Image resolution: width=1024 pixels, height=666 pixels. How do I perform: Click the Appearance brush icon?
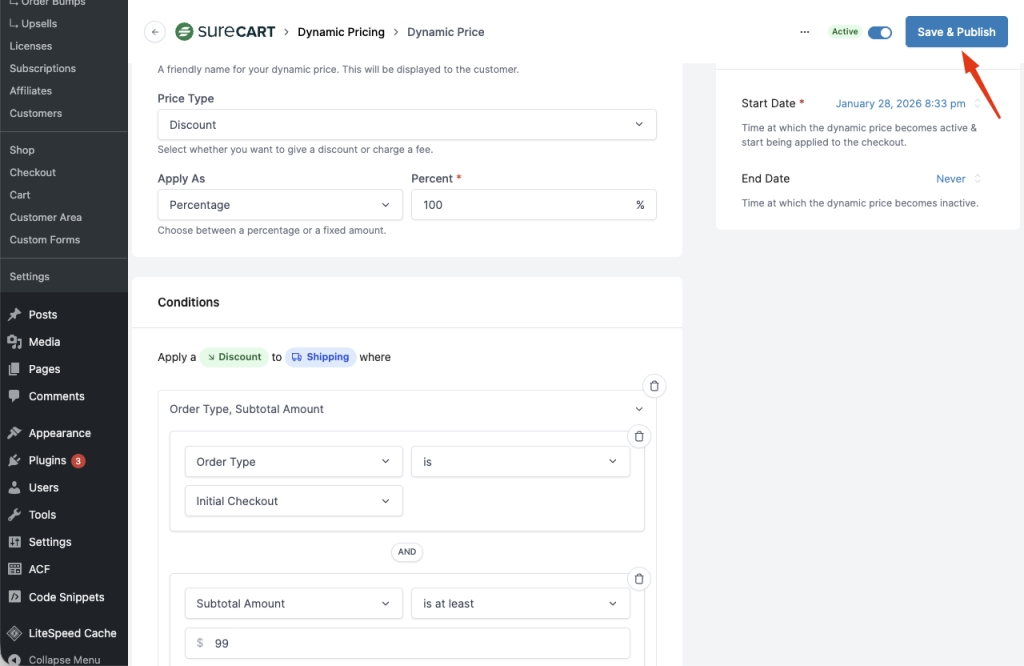point(14,433)
